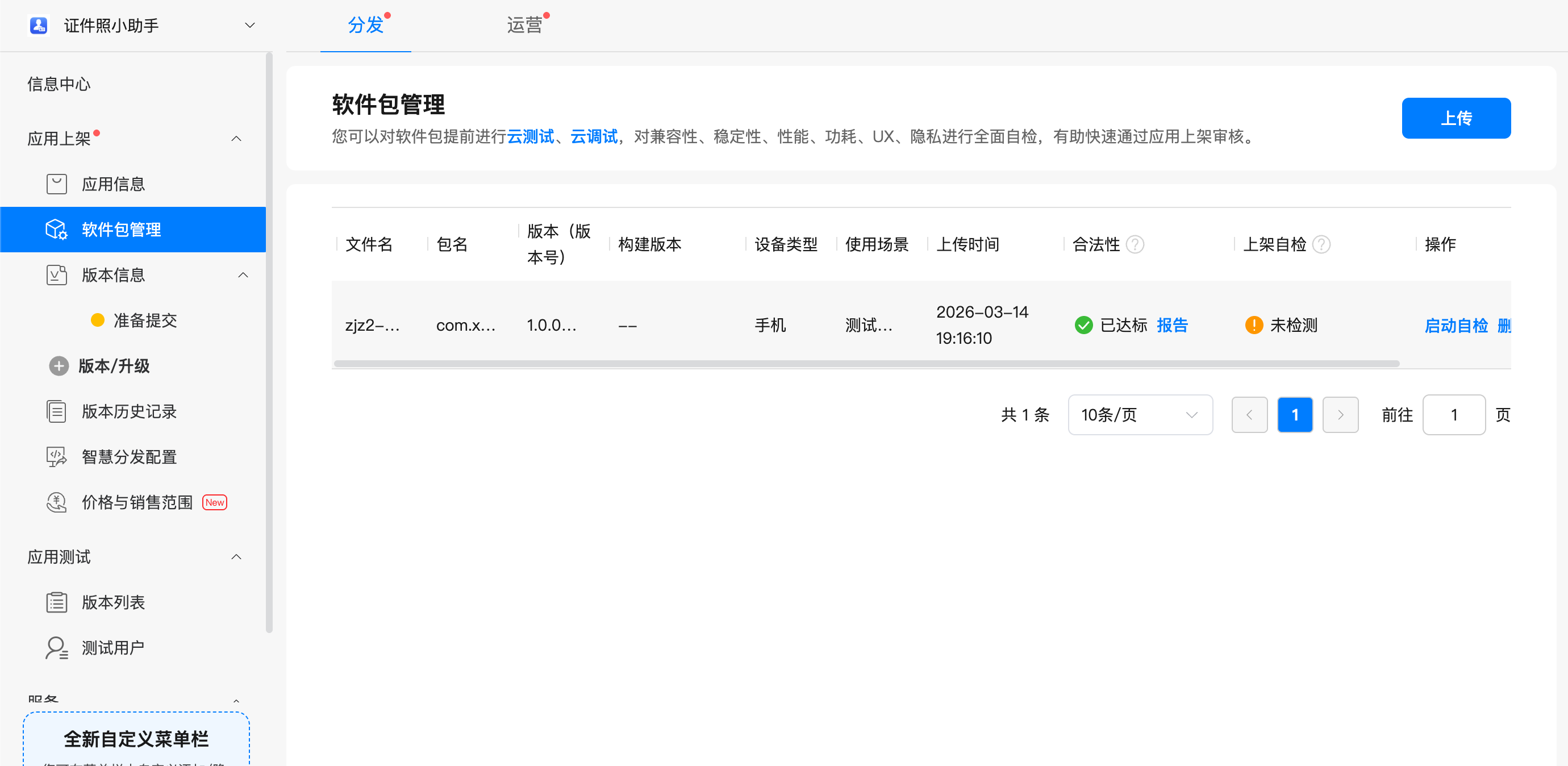Click the orange 未检测 warning icon
Screen dimensions: 1568x766
1254,325
